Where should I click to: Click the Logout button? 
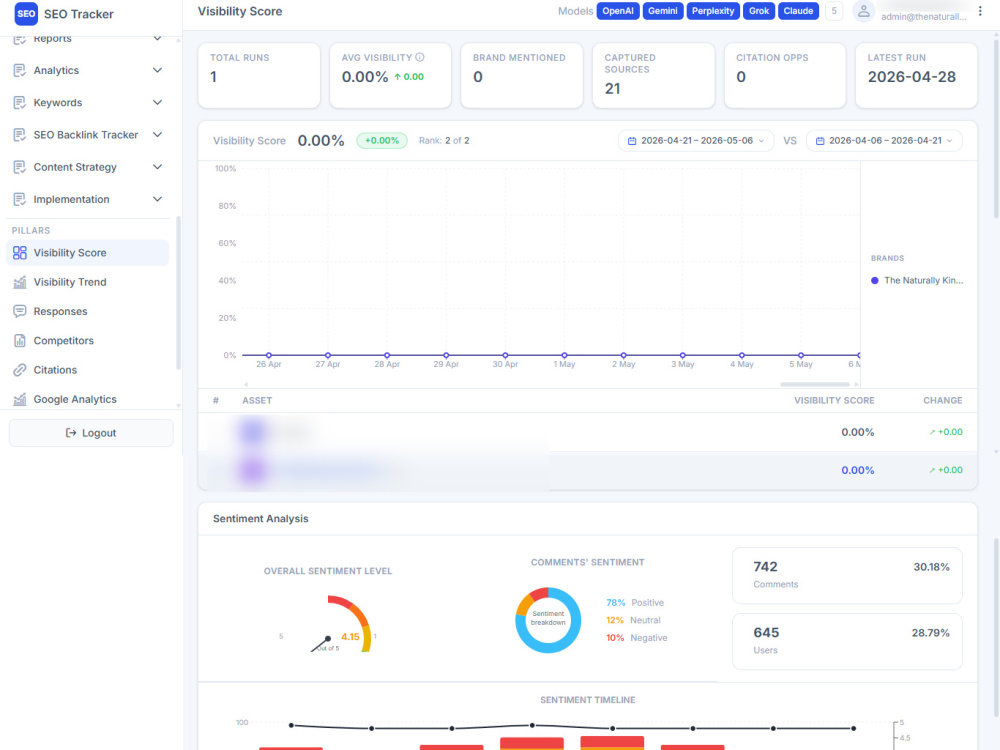(x=91, y=433)
